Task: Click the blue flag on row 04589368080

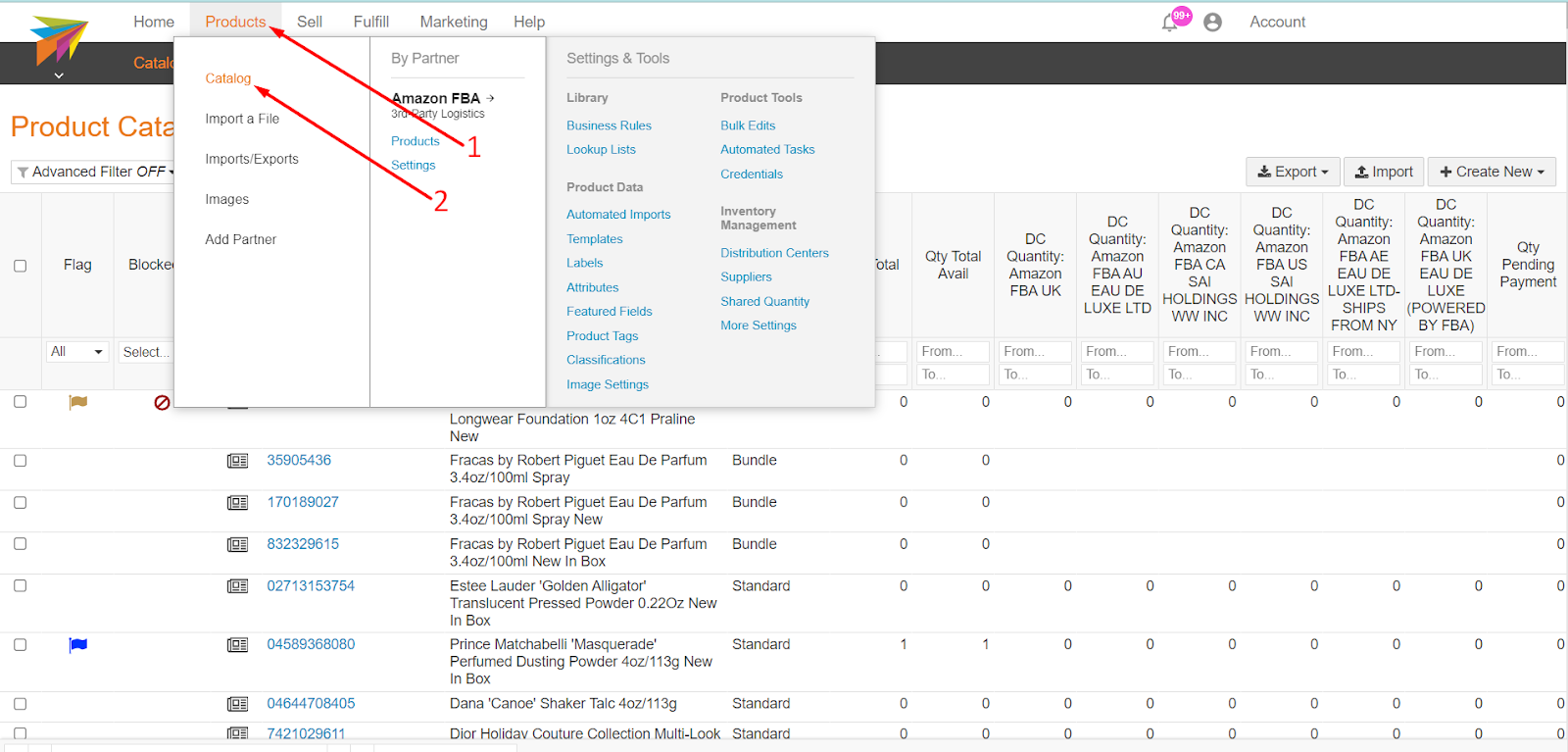Action: (x=78, y=645)
